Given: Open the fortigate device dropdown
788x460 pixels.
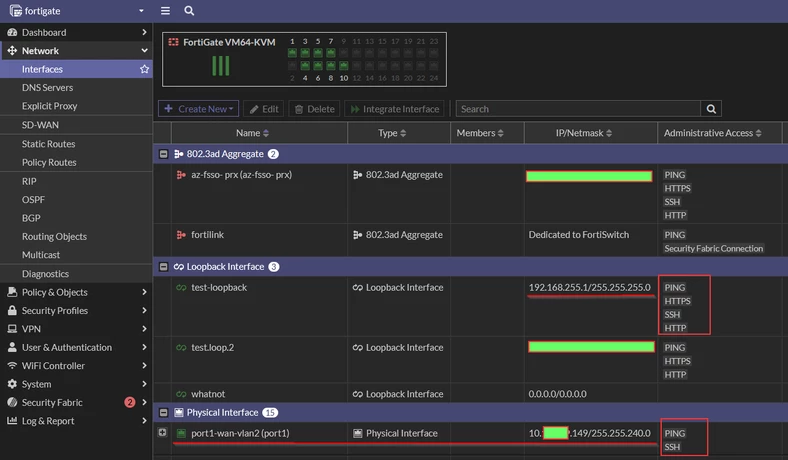Looking at the screenshot, I should (141, 11).
